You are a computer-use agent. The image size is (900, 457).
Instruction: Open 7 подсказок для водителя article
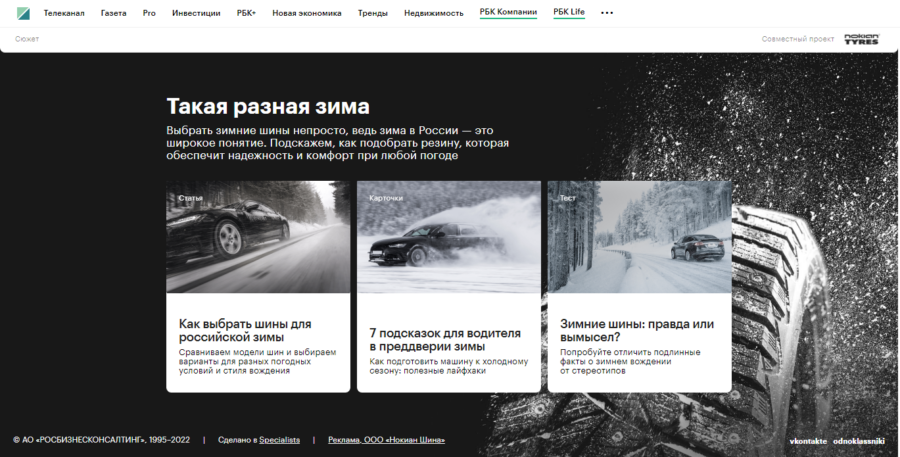click(445, 340)
